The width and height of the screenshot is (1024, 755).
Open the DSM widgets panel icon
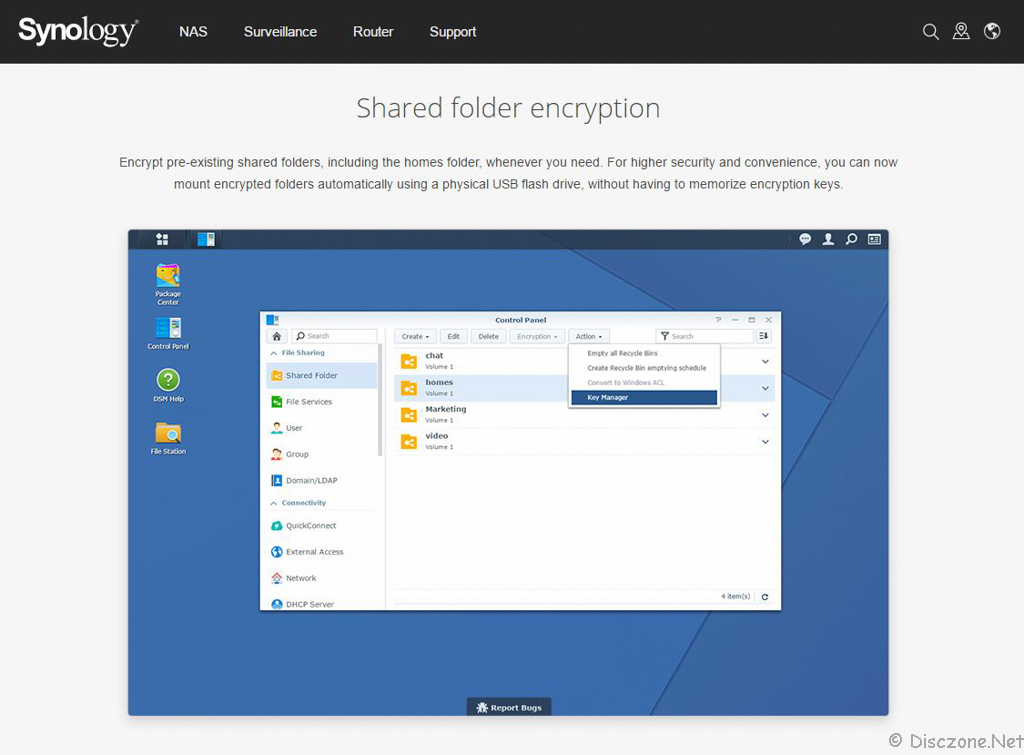pyautogui.click(x=874, y=239)
